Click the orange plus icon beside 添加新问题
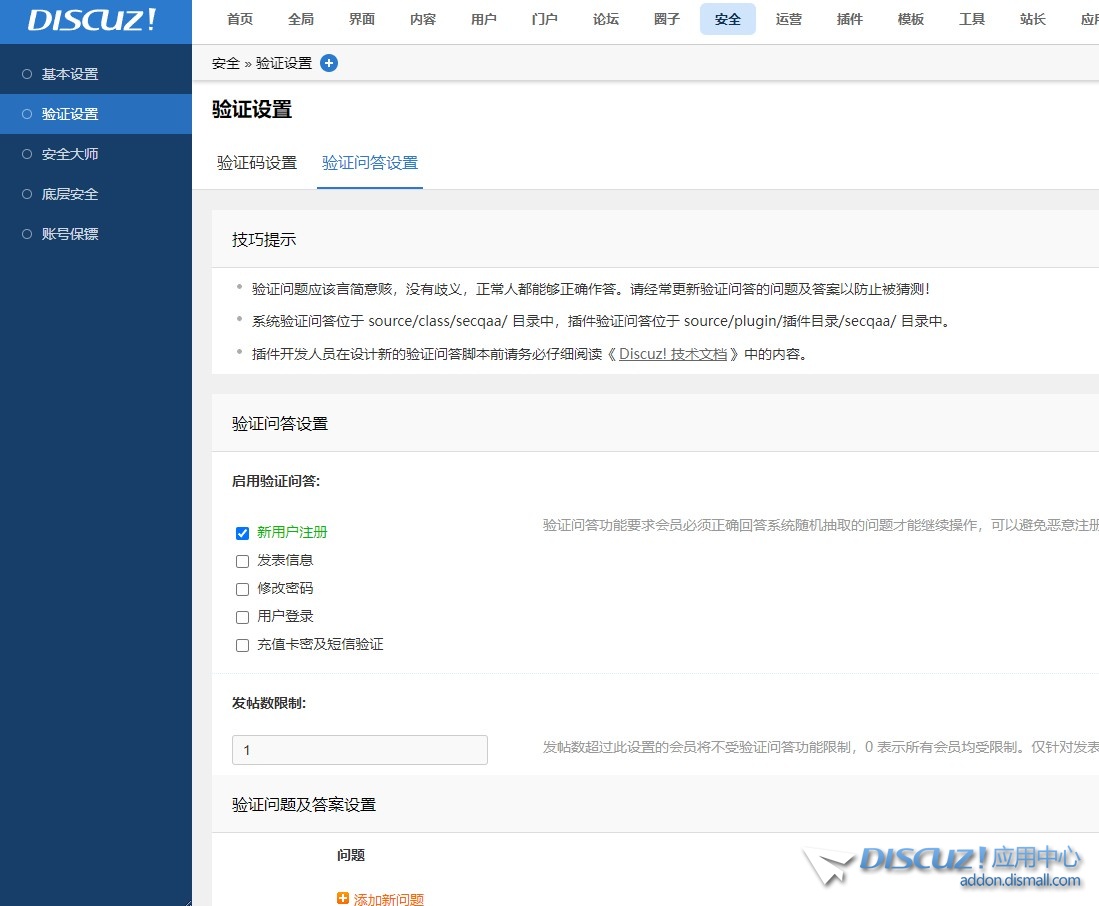The width and height of the screenshot is (1099, 906). tap(342, 898)
